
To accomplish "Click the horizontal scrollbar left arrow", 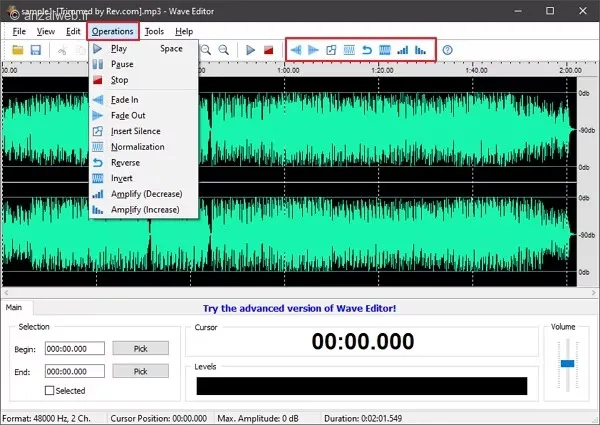I will (x=6, y=293).
